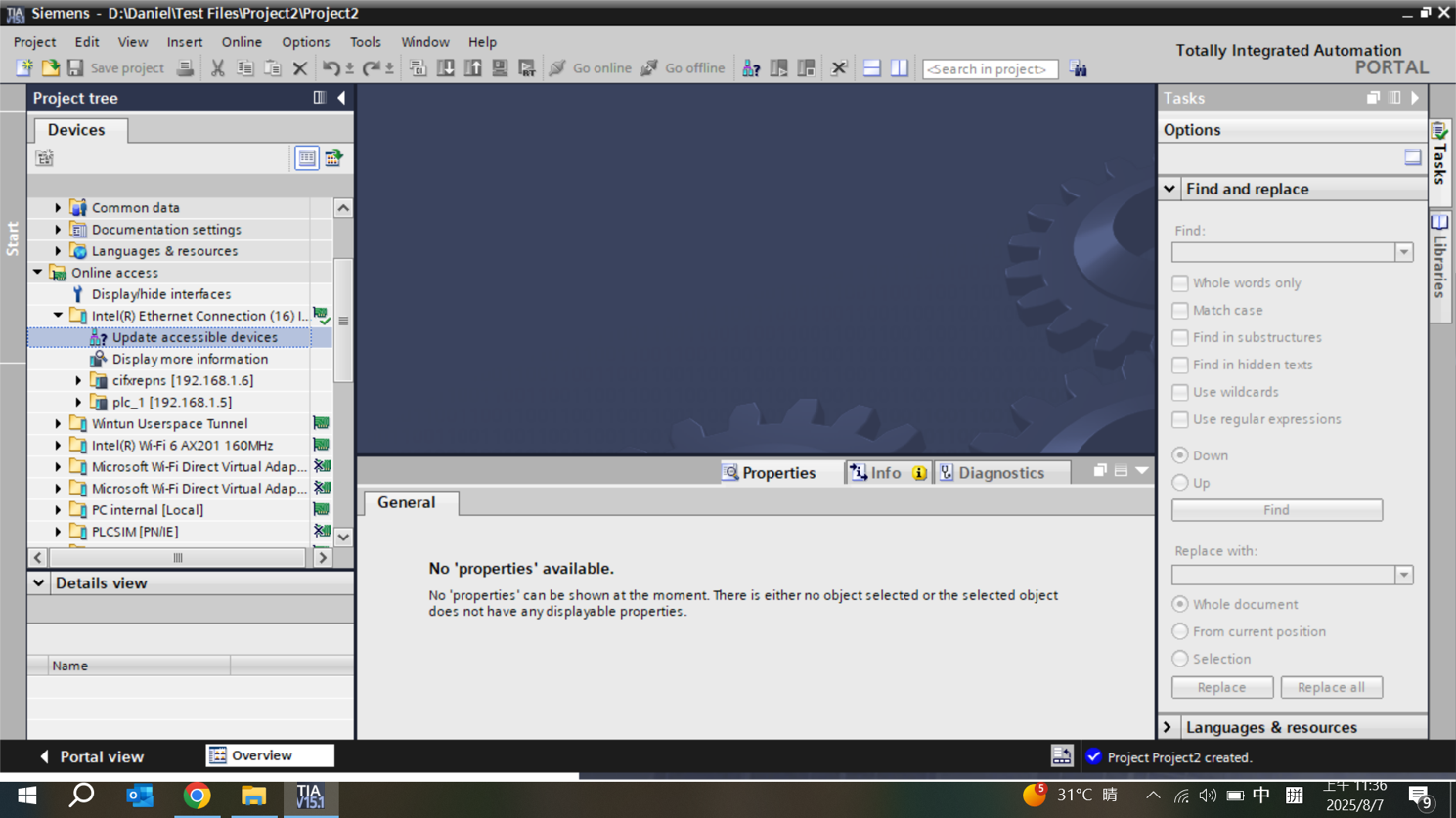The width and height of the screenshot is (1456, 818).
Task: Click the New project icon
Action: point(23,68)
